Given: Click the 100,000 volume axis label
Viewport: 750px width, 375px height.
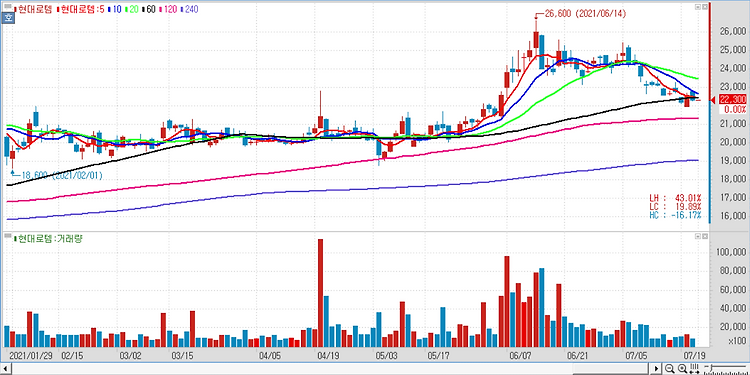Looking at the screenshot, I should point(730,252).
